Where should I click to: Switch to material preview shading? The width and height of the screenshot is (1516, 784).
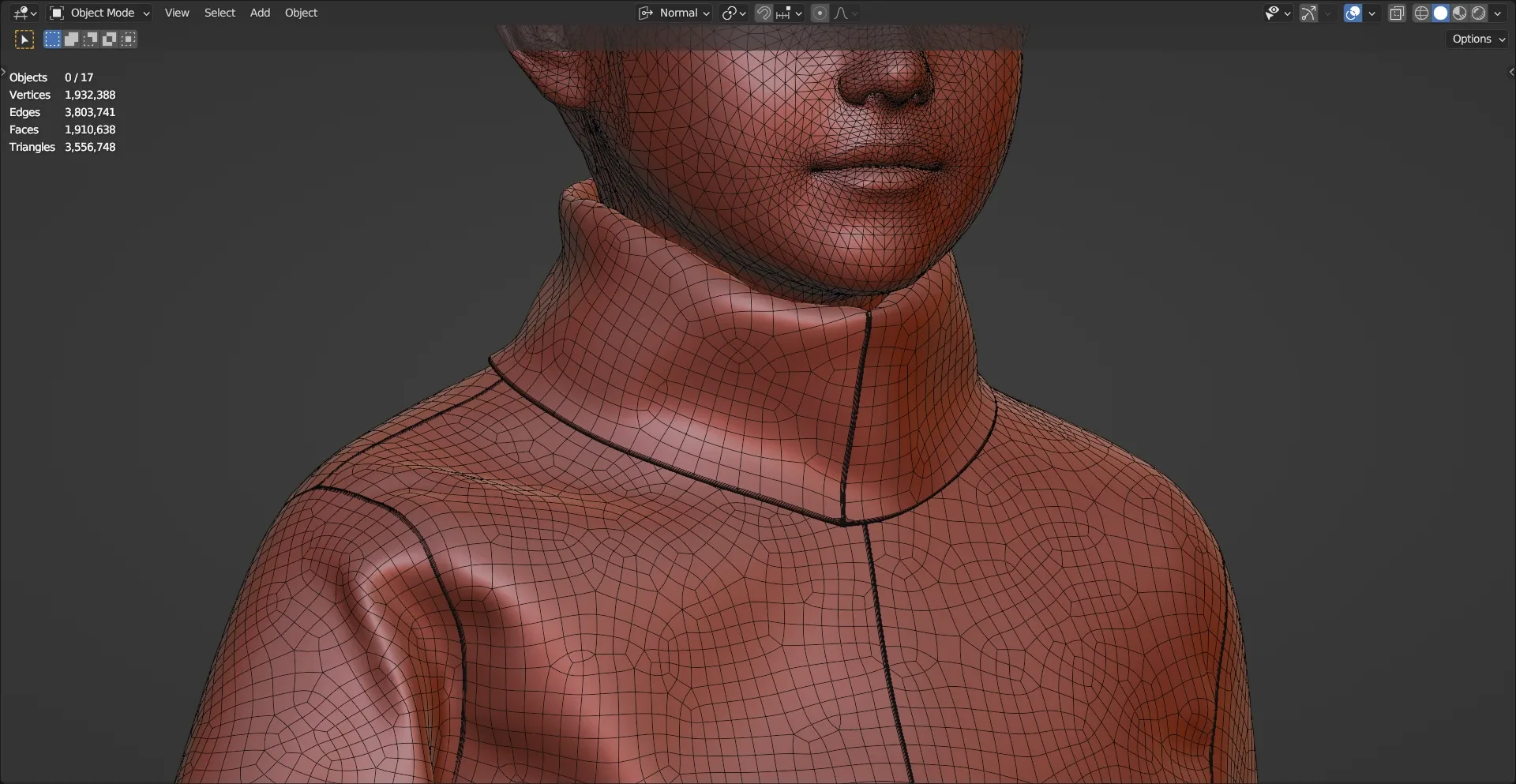[1459, 13]
